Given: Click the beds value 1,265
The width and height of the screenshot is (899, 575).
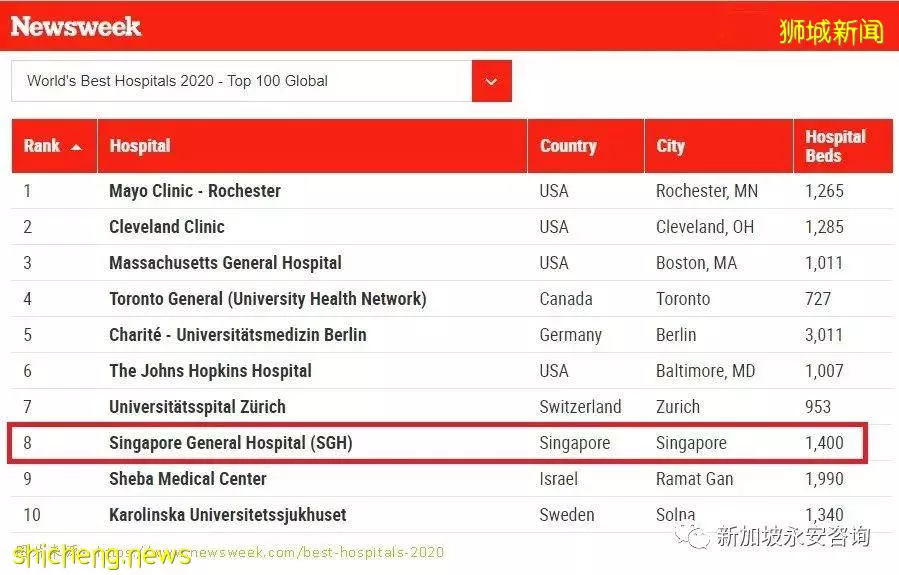Looking at the screenshot, I should pos(824,191).
